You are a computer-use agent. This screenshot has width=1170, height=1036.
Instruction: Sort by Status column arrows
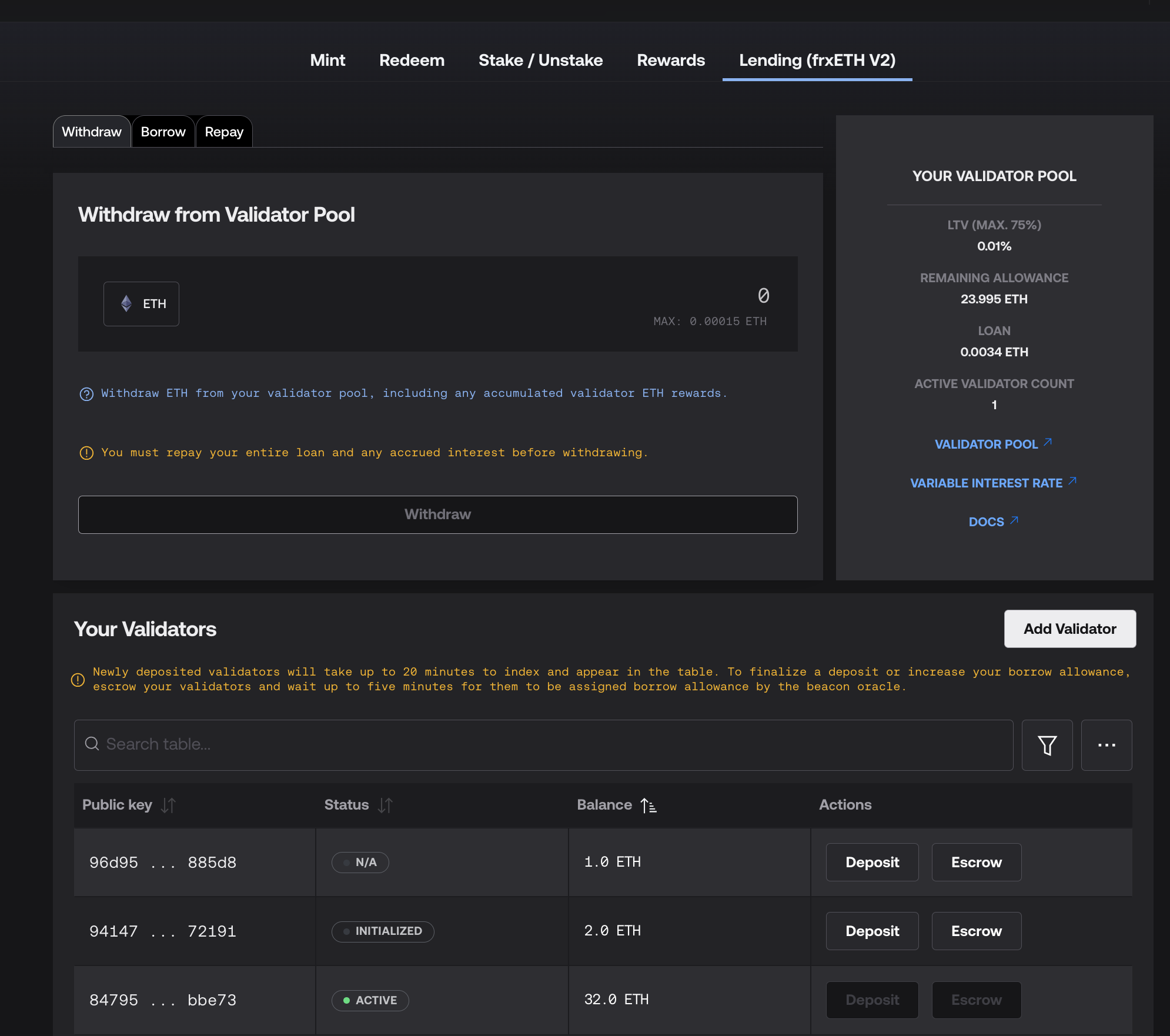point(385,805)
